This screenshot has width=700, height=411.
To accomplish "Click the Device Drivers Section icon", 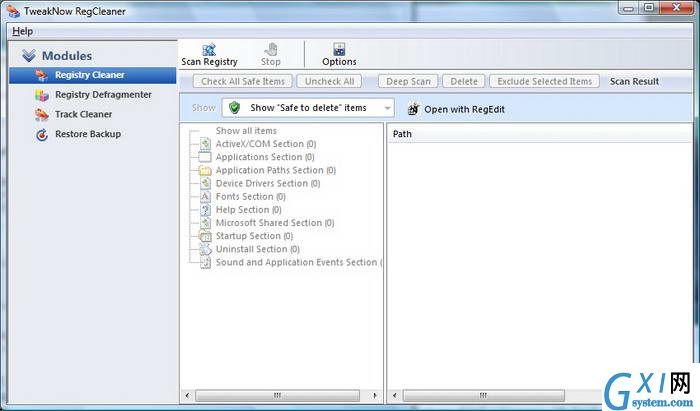I will coord(205,183).
